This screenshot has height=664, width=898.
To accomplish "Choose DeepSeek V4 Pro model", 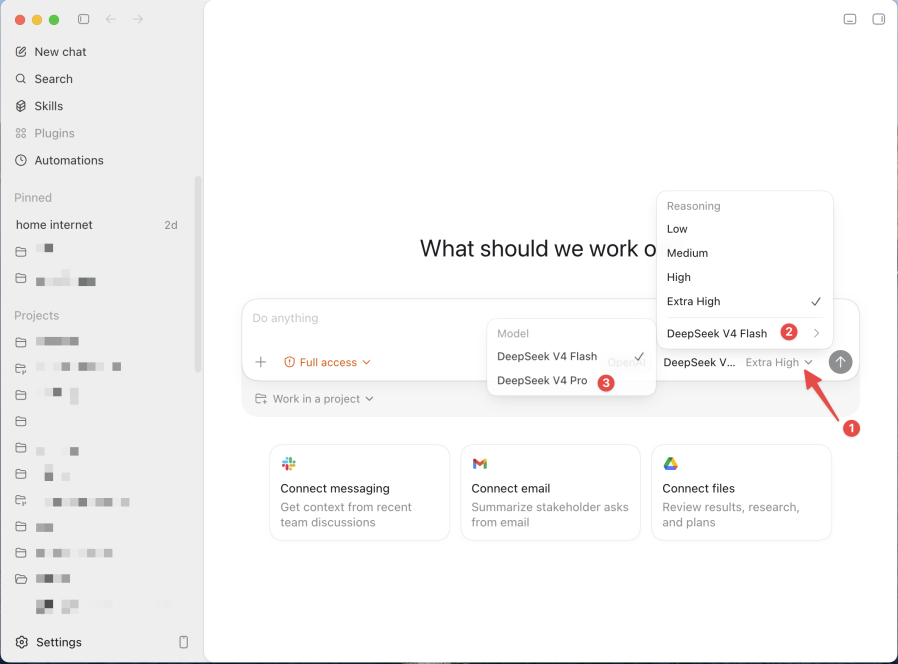I will pos(571,380).
